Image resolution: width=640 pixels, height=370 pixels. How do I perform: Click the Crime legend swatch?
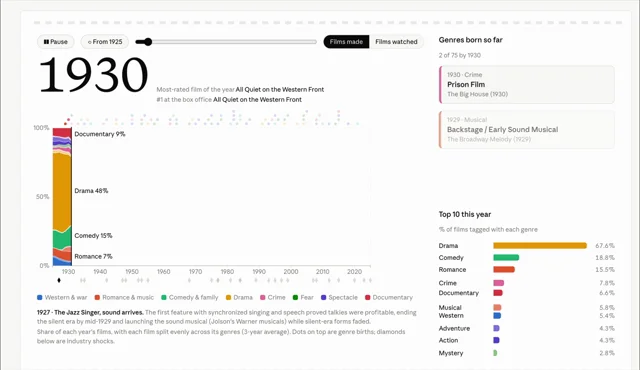click(263, 297)
